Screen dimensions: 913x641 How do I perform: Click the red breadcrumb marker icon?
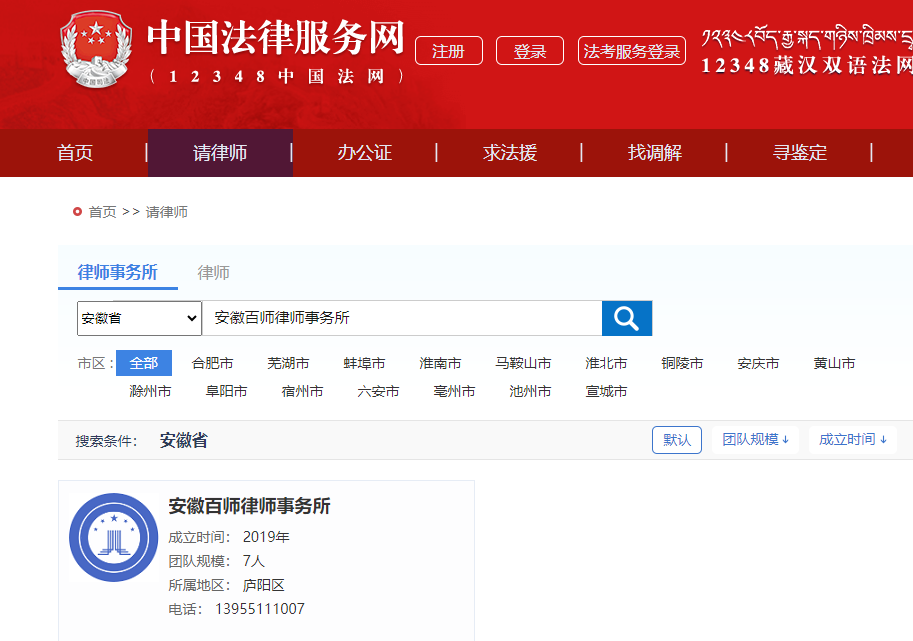(x=78, y=210)
